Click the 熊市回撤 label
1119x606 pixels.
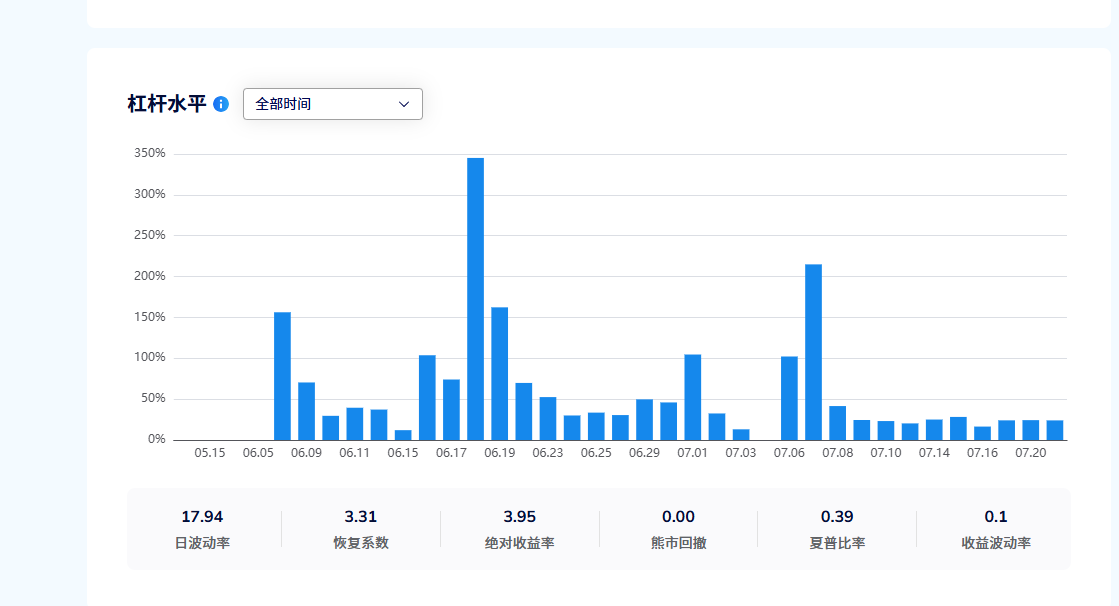[679, 543]
